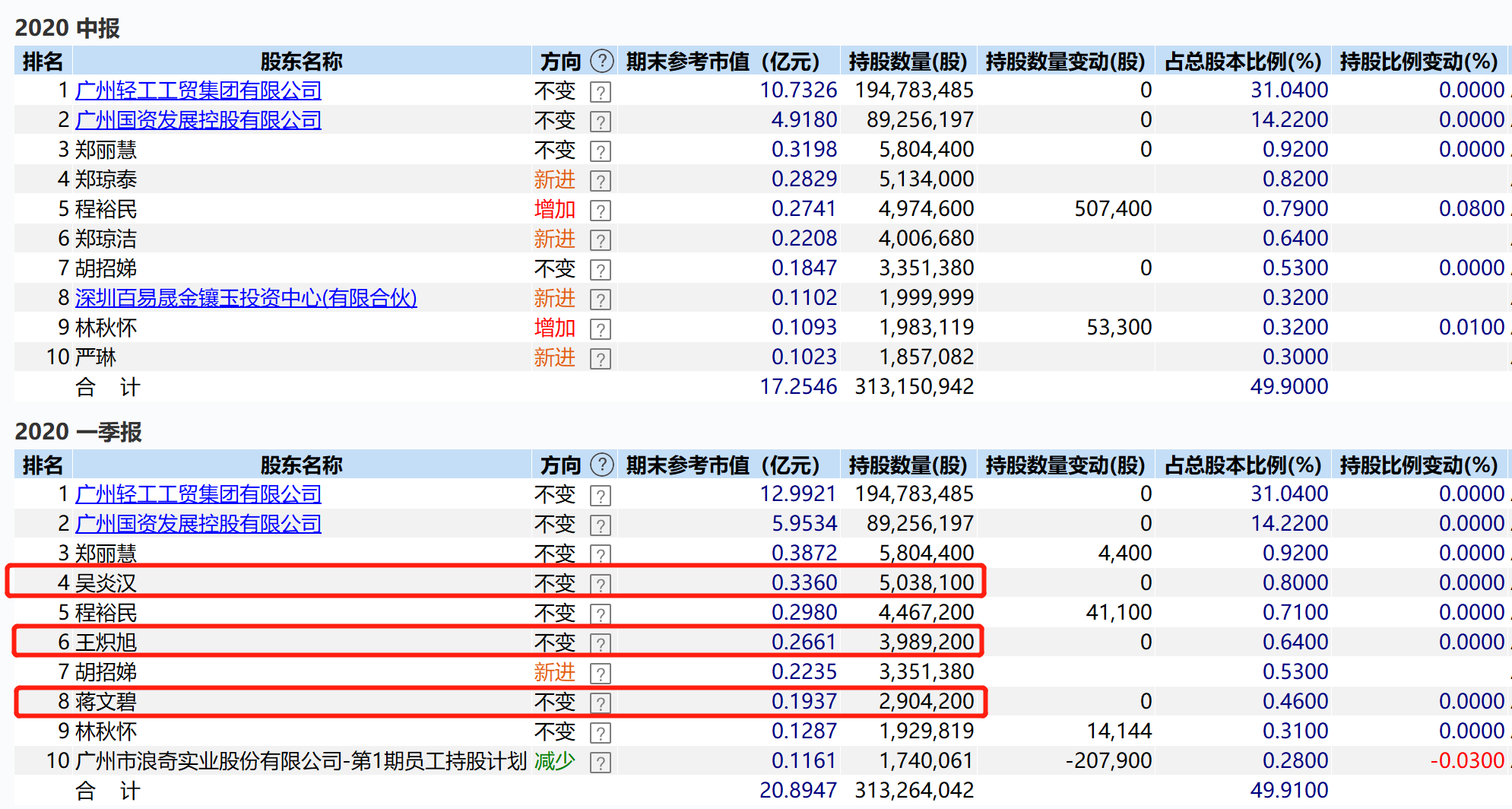Select shareholder name 王炽旭
The height and width of the screenshot is (809, 1512).
tap(106, 642)
